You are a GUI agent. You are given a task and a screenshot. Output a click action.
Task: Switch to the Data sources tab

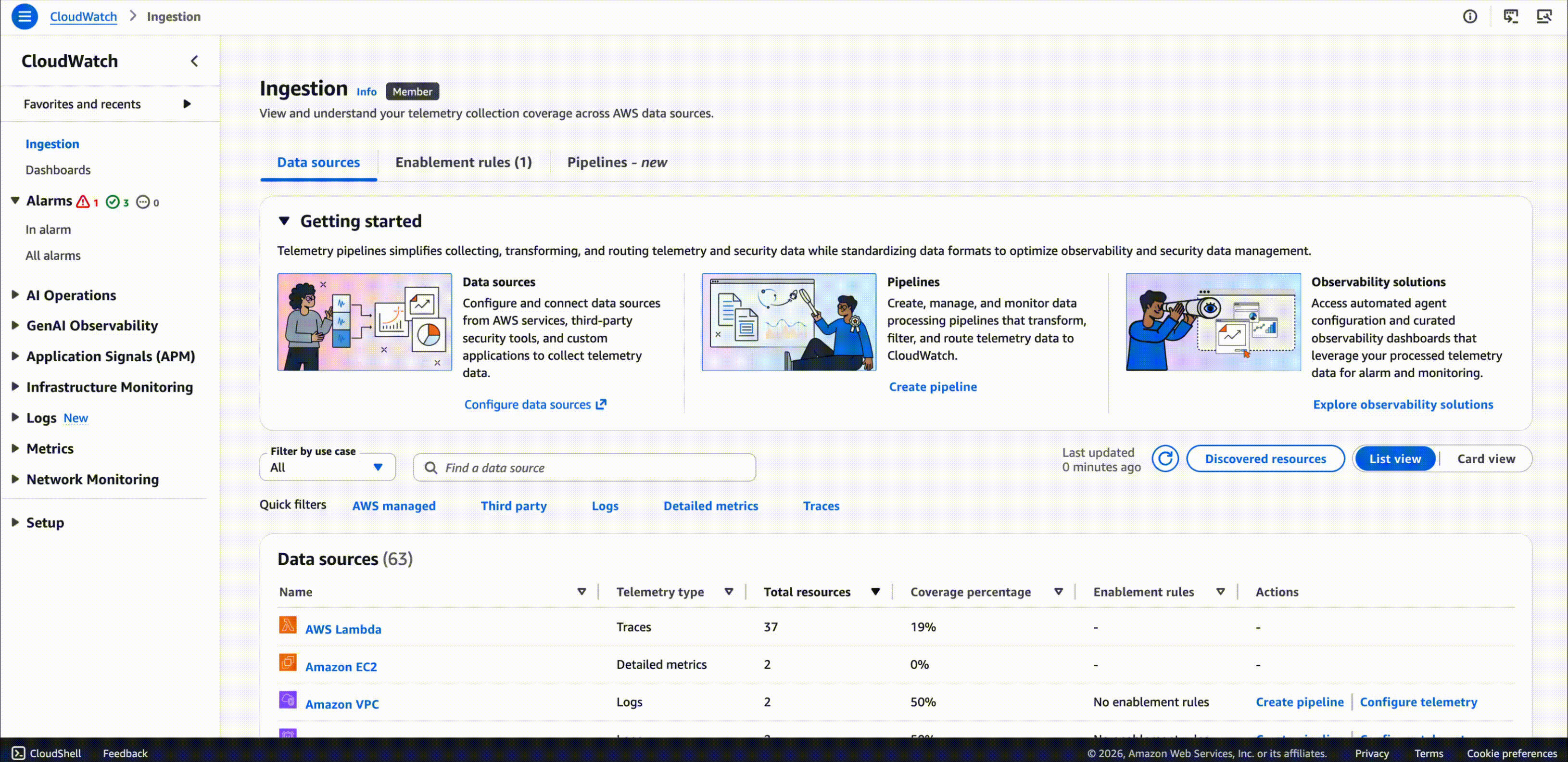(318, 163)
